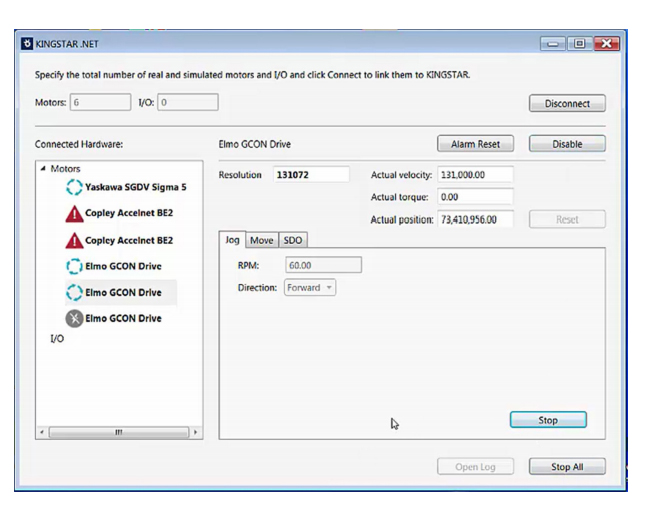645x519 pixels.
Task: Click the Disconnect button
Action: coord(567,103)
